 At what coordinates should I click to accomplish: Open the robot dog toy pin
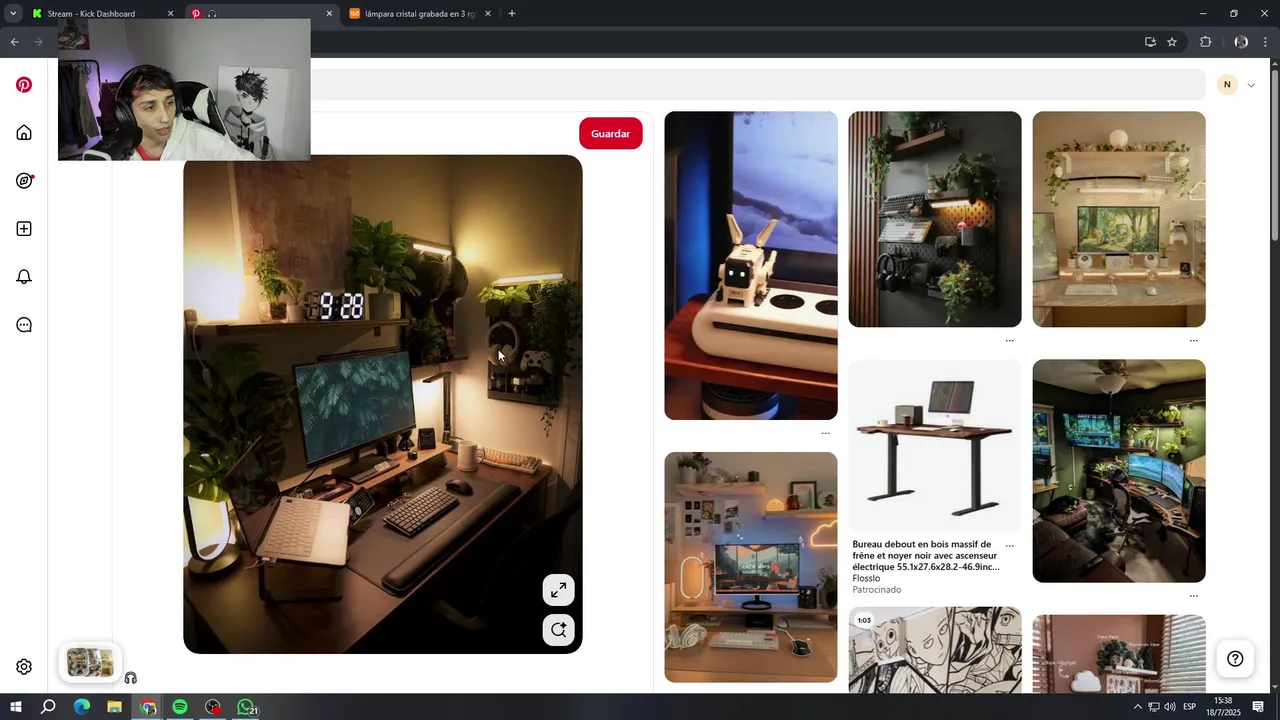coord(751,265)
